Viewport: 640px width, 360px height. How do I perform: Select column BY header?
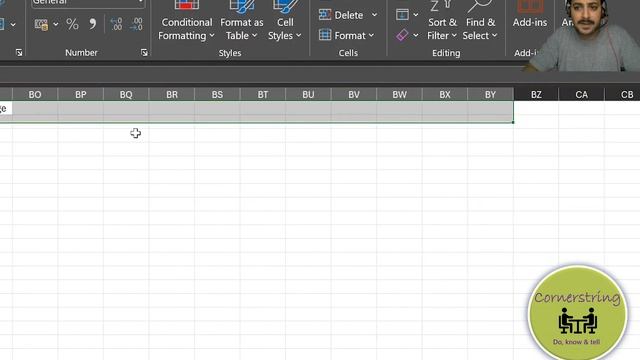point(491,95)
